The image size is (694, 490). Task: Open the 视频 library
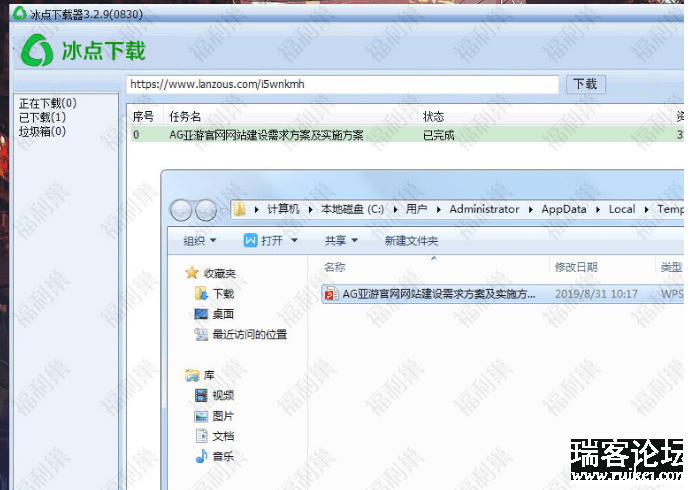click(223, 395)
